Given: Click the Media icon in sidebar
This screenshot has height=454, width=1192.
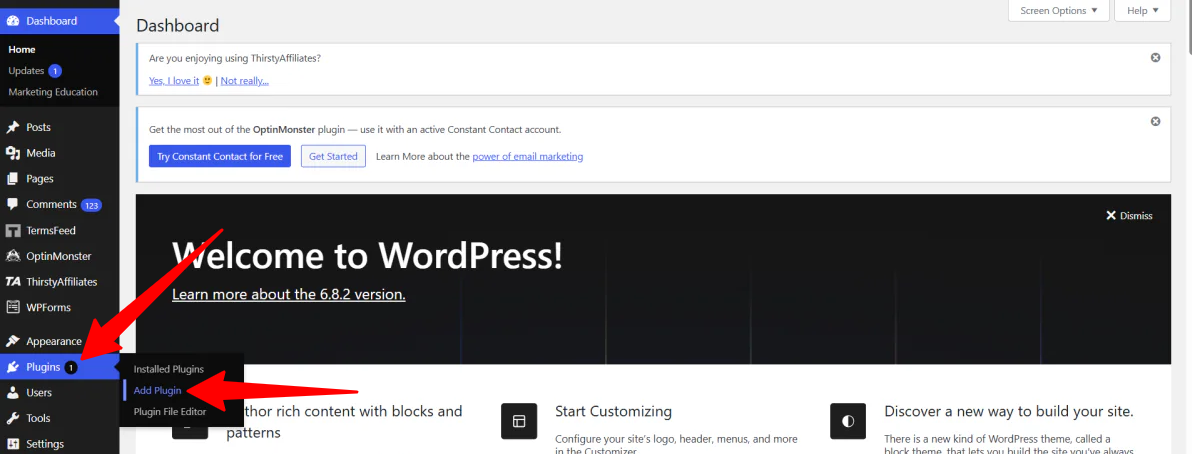Looking at the screenshot, I should (x=13, y=153).
